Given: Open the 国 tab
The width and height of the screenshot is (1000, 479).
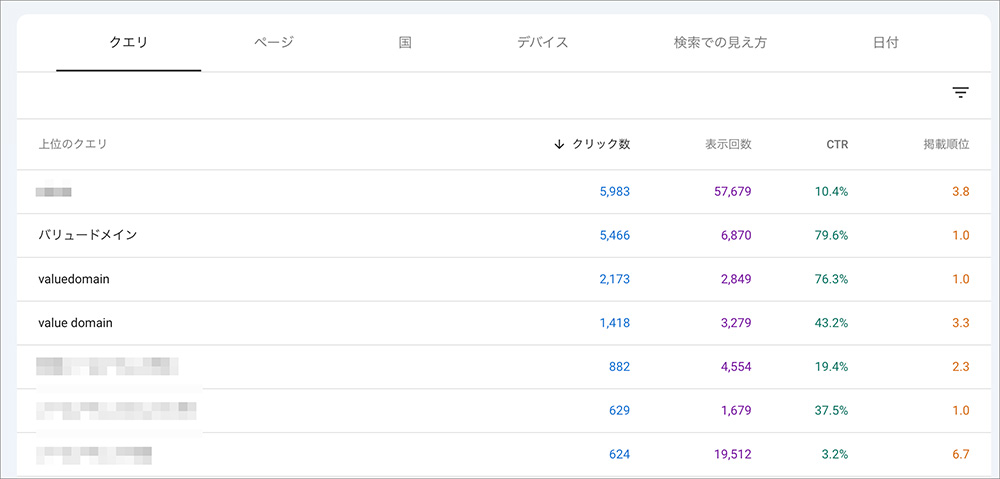Looking at the screenshot, I should (x=404, y=43).
